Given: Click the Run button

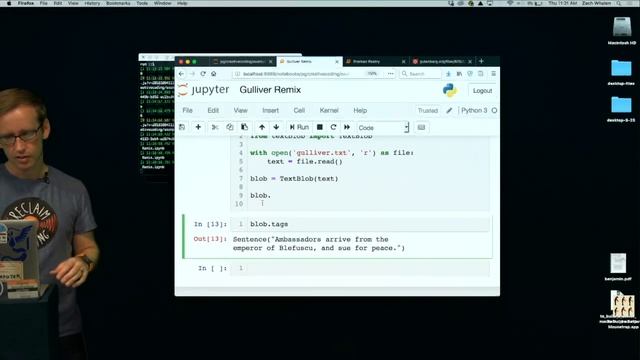Looking at the screenshot, I should (299, 127).
